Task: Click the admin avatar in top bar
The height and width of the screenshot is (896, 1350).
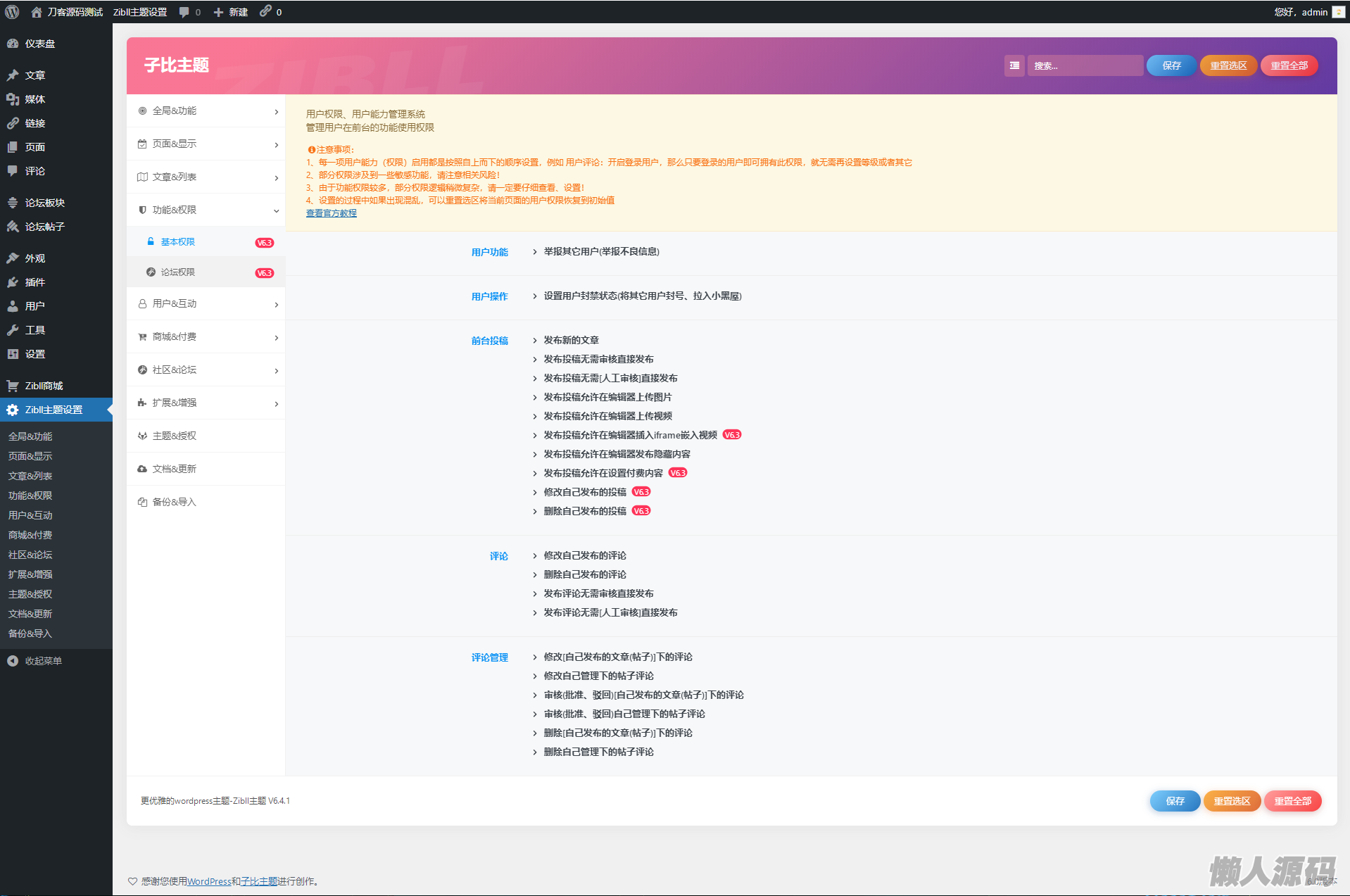Action: [x=1338, y=12]
